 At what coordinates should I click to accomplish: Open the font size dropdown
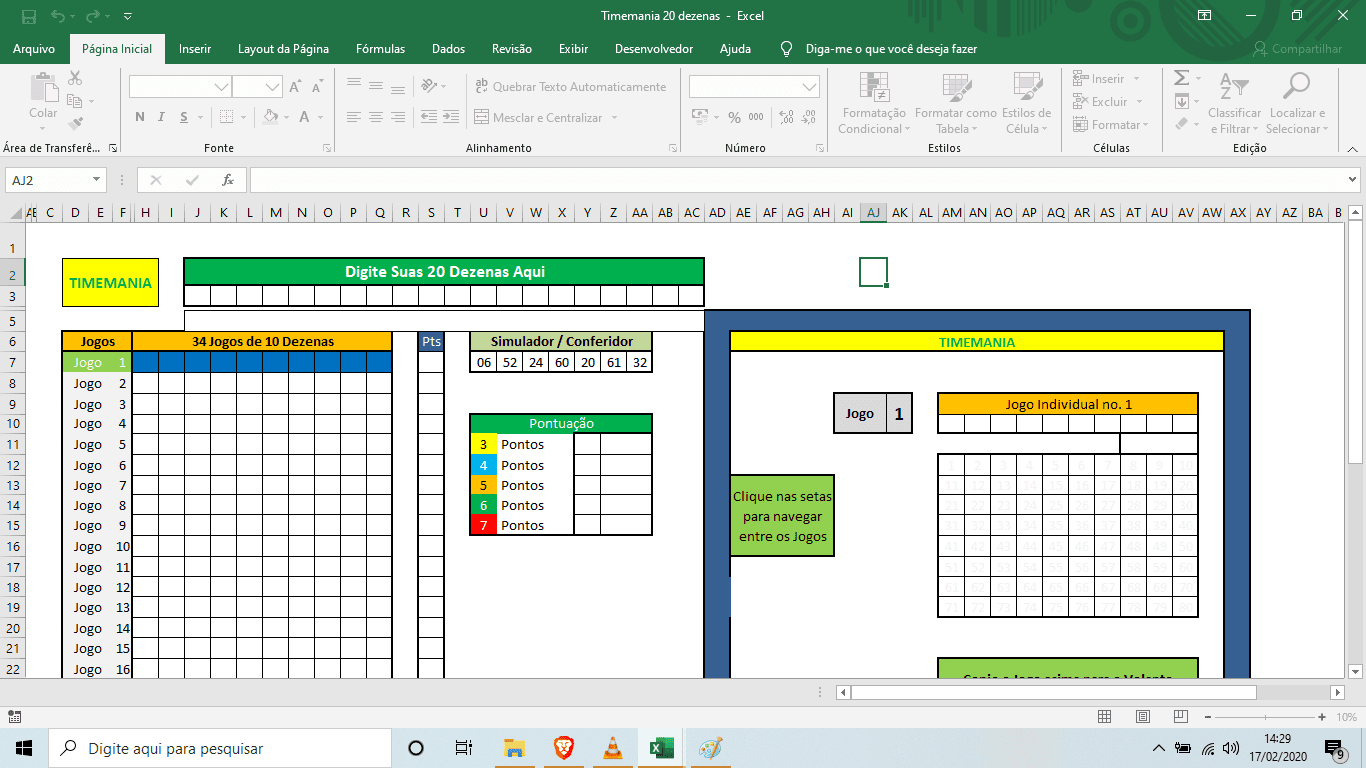[x=272, y=87]
